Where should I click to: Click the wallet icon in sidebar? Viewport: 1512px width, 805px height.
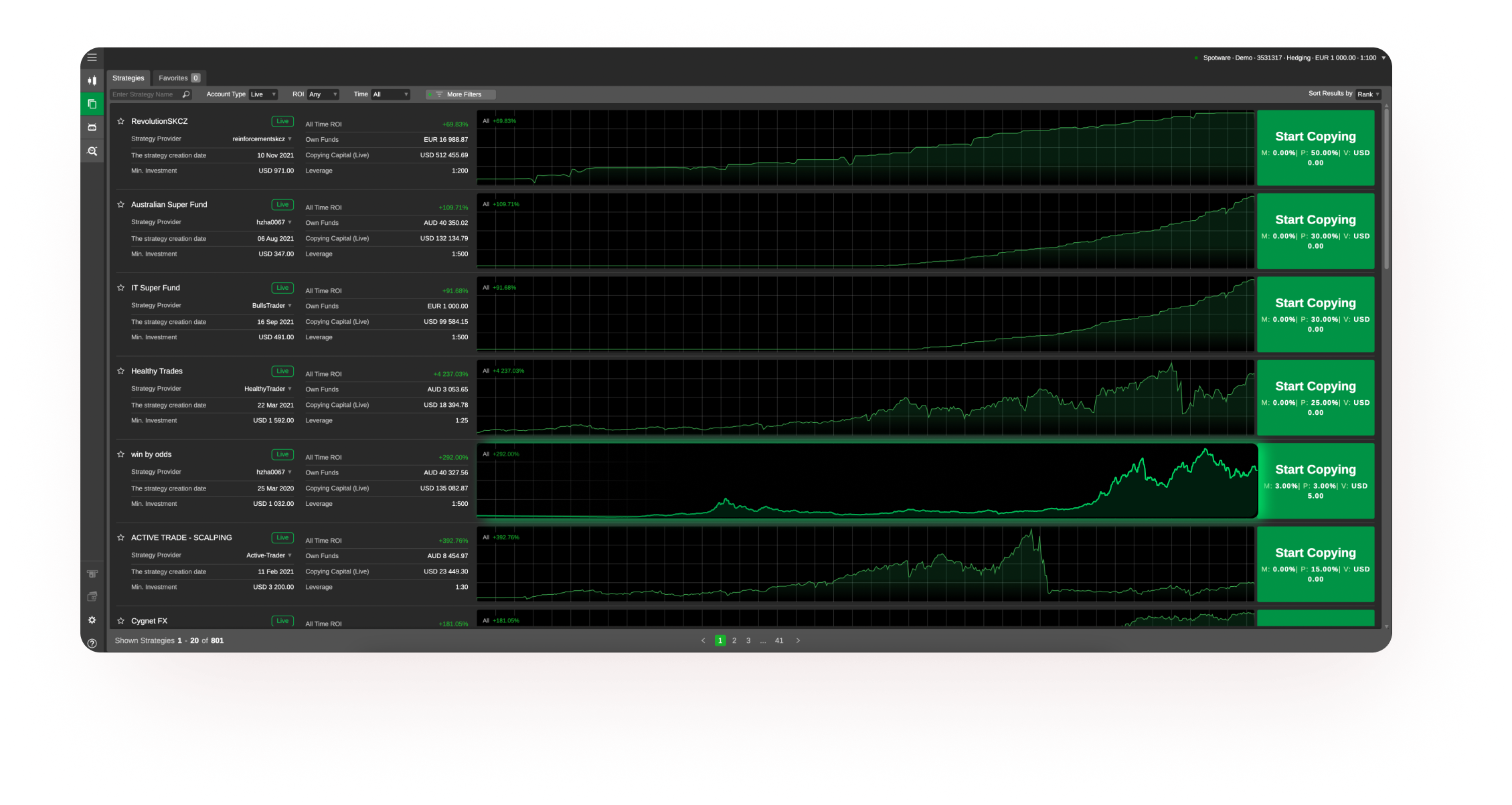pos(92,597)
